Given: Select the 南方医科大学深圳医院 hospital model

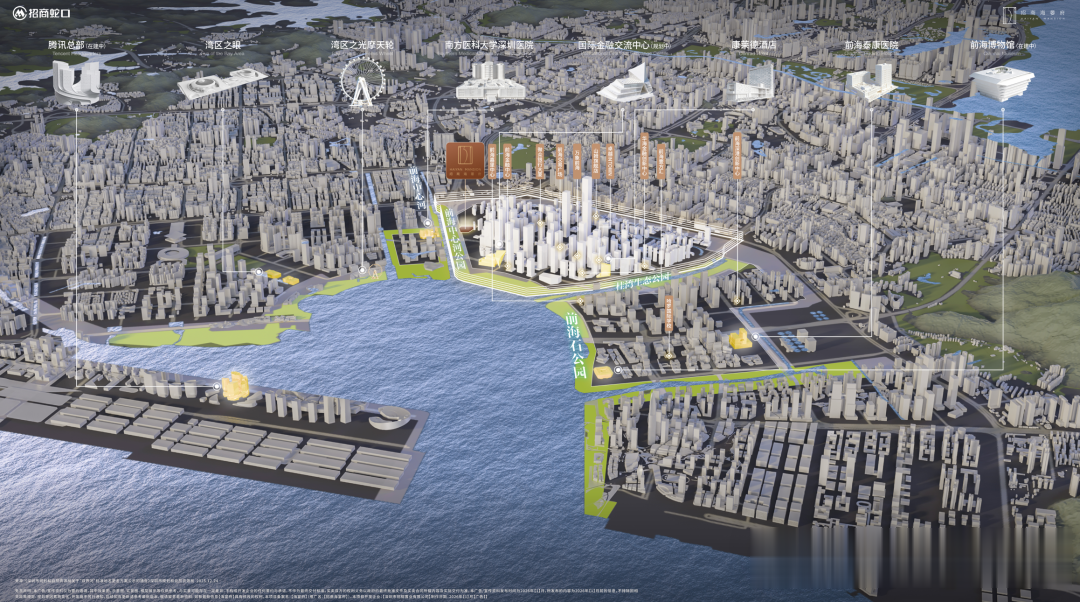Looking at the screenshot, I should (490, 82).
